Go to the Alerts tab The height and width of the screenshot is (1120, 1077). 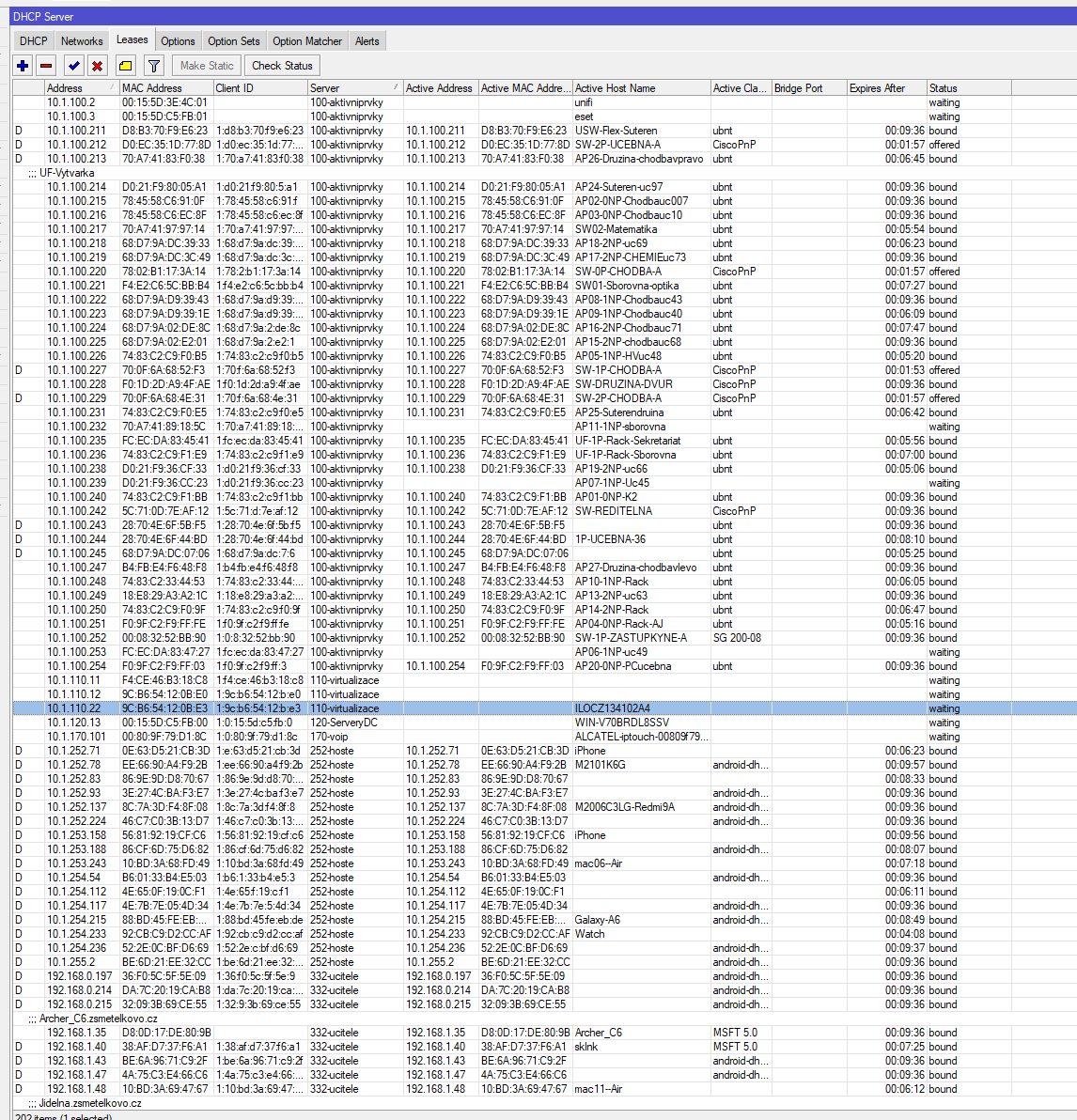[367, 41]
